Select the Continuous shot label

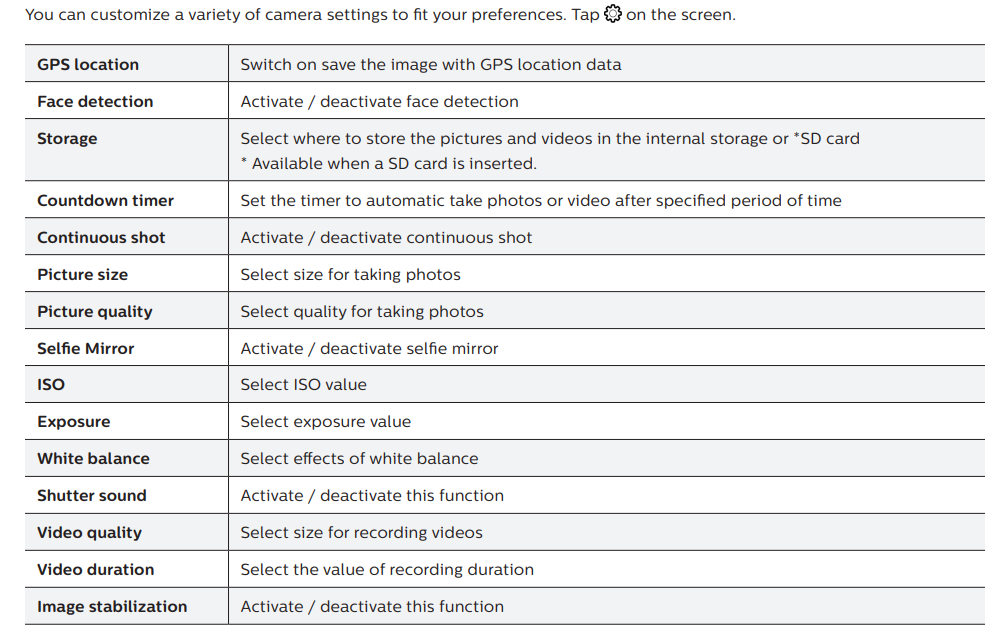[101, 237]
